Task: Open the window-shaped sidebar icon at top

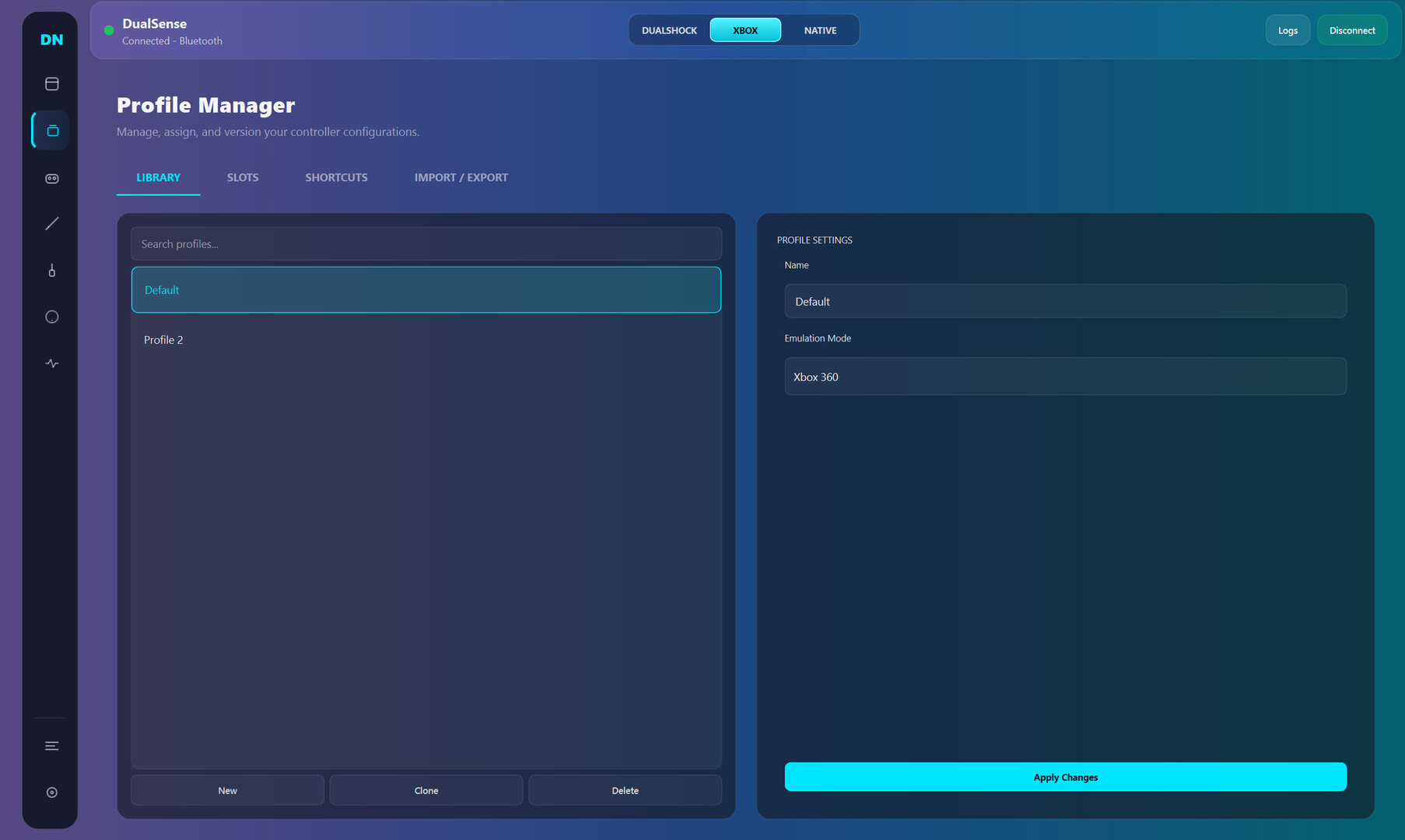Action: point(51,84)
